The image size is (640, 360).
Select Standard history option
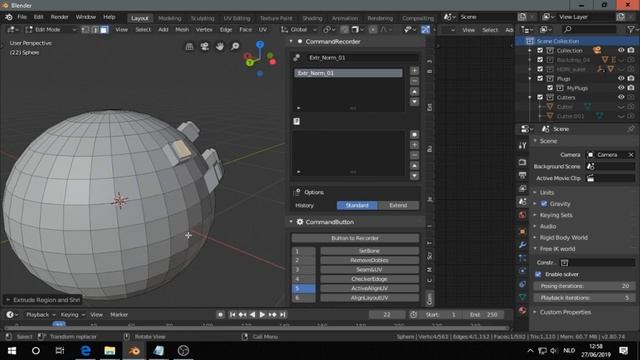357,205
